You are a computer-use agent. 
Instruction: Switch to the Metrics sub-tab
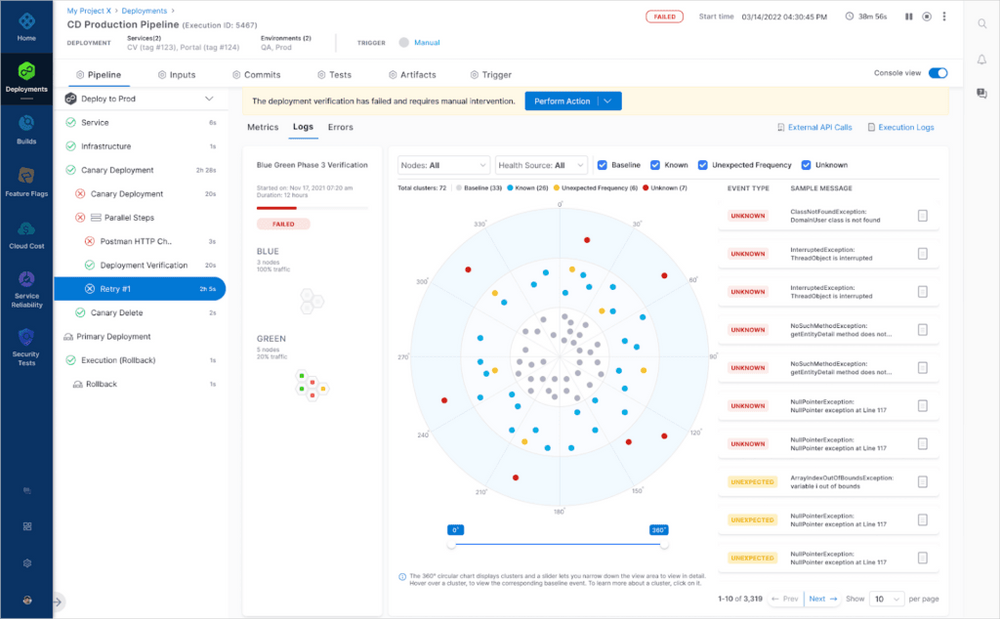[x=263, y=127]
